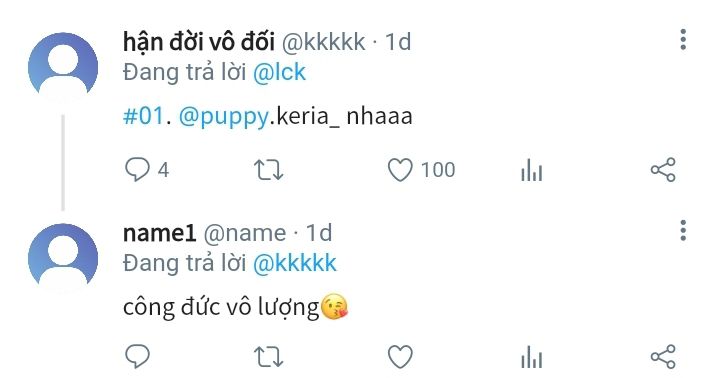Open the #01 hashtag

tap(143, 116)
